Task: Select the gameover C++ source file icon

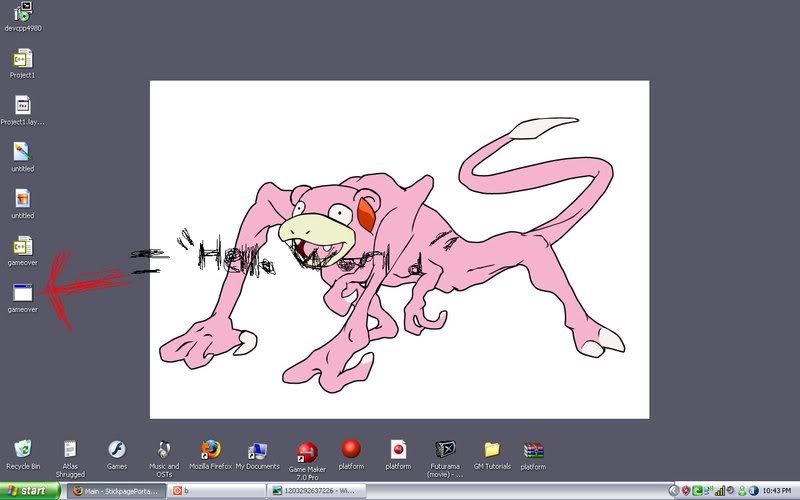Action: tap(22, 245)
